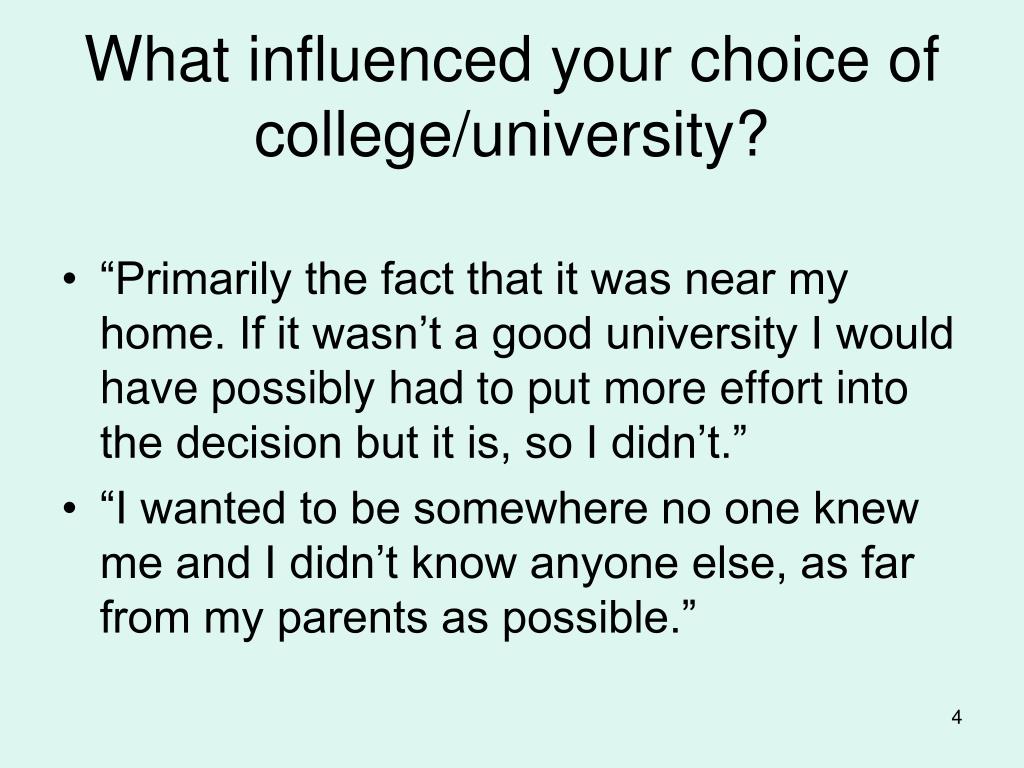The height and width of the screenshot is (768, 1024).
Task: Click the phrase "good university" in body text
Action: (x=644, y=335)
